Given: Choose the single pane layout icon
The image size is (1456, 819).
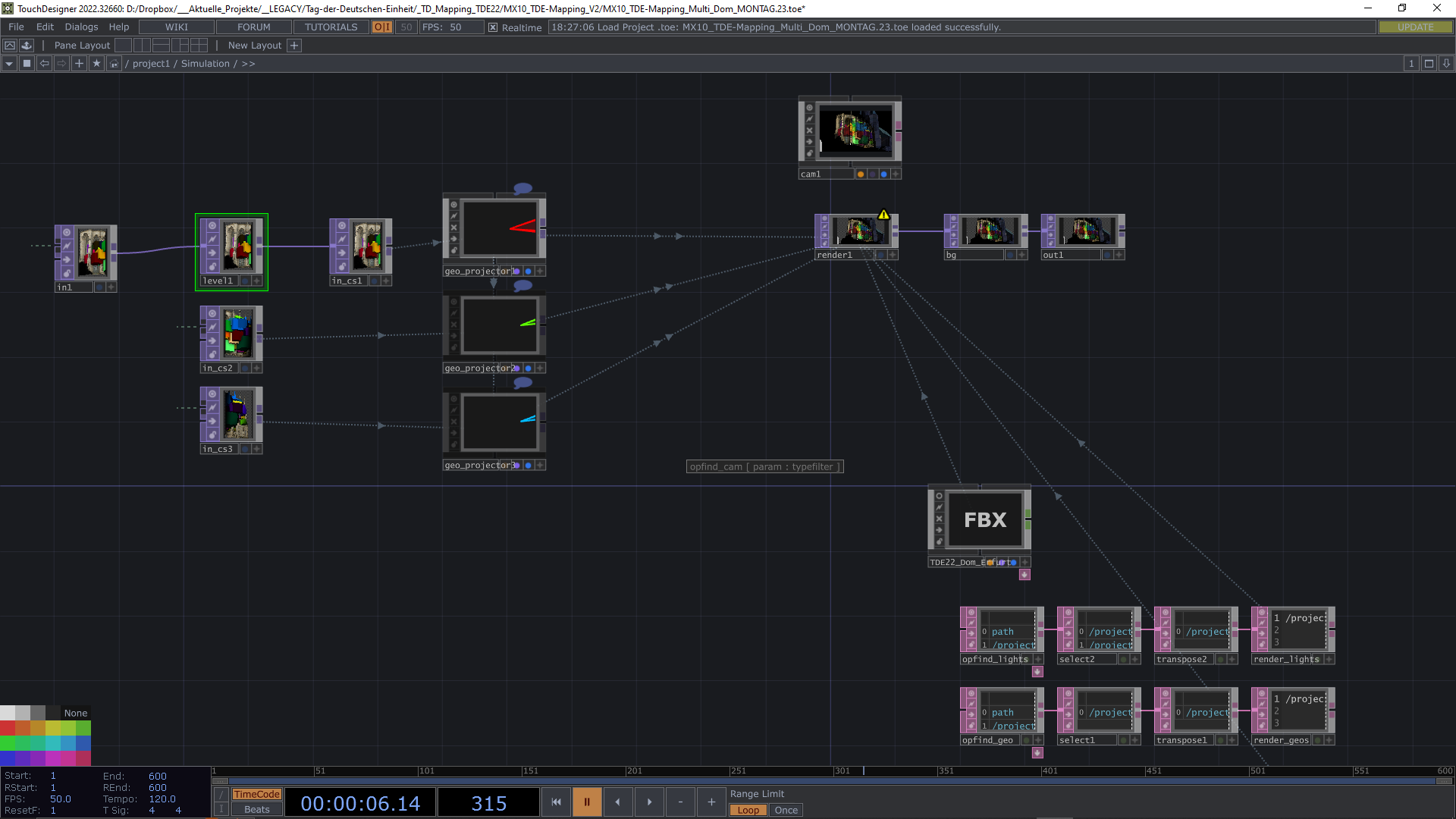Looking at the screenshot, I should point(123,45).
